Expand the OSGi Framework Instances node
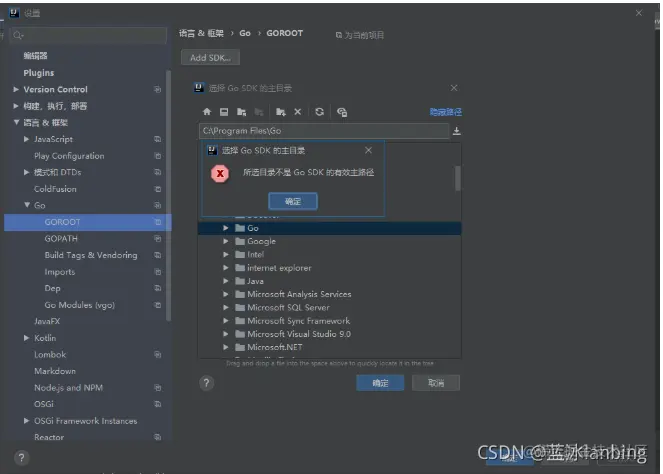The width and height of the screenshot is (663, 474). click(x=26, y=421)
